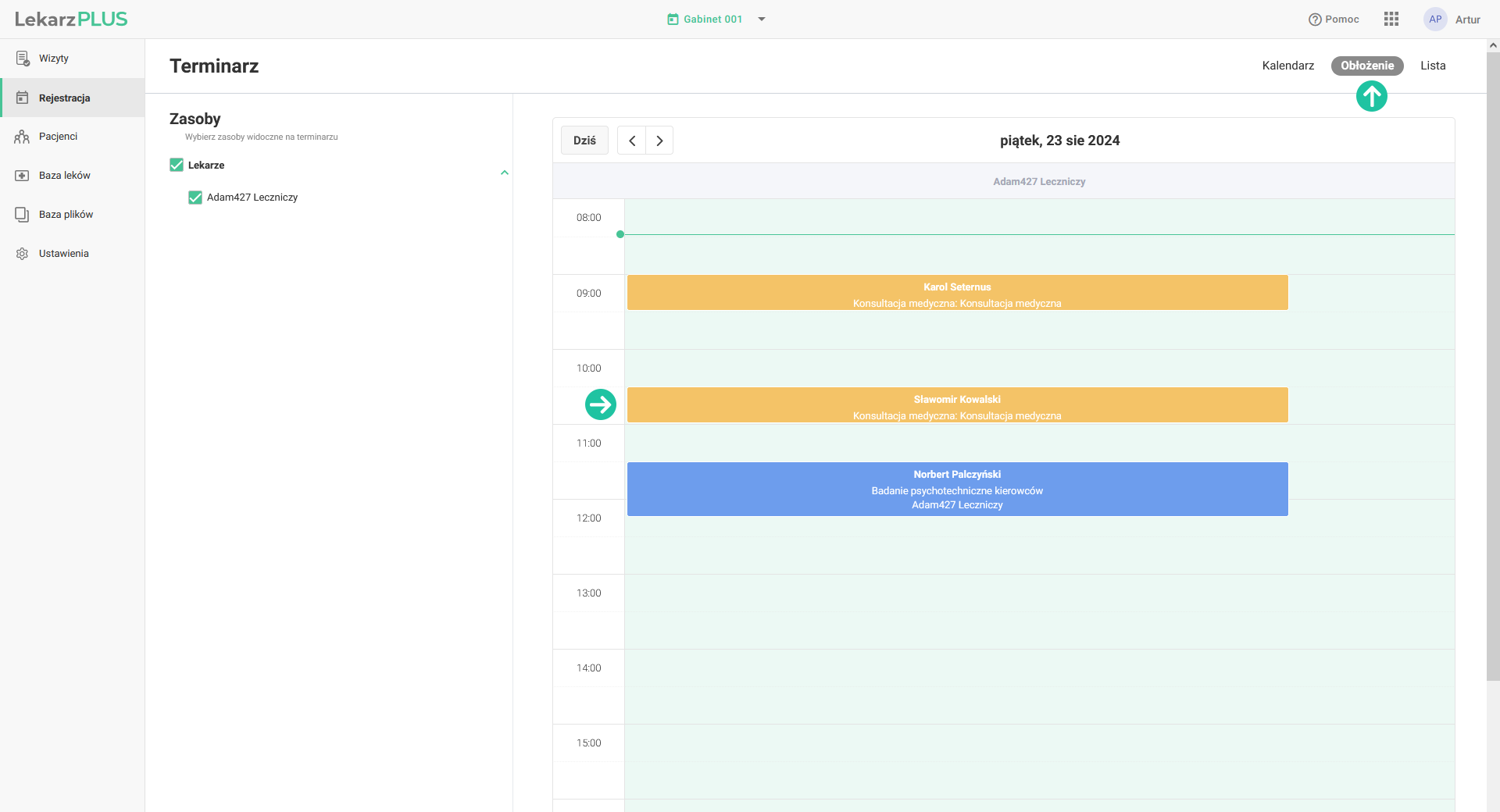This screenshot has width=1500, height=812.
Task: Open Pacjenci via its people icon
Action: [22, 137]
